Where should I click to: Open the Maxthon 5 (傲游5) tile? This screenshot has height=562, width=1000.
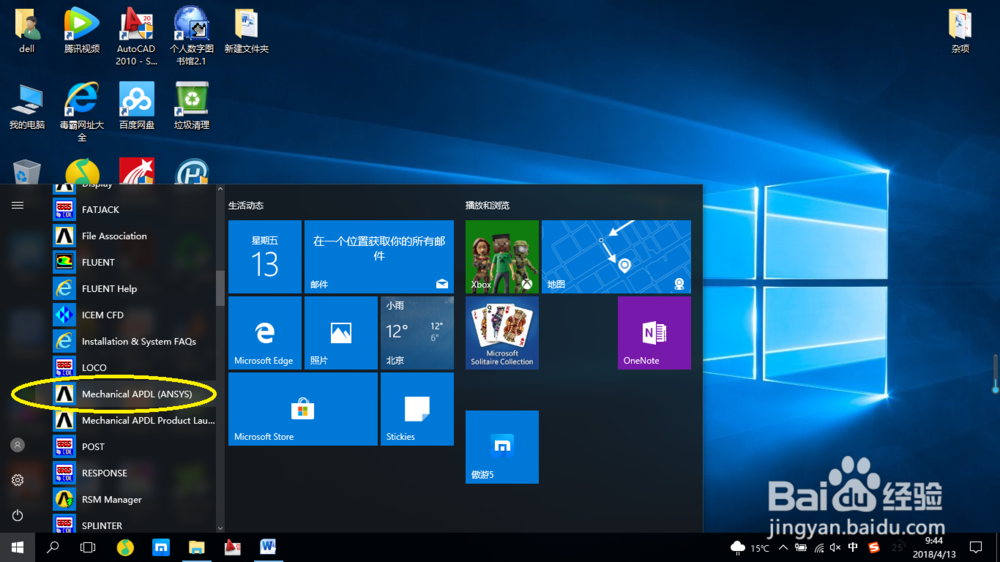click(x=502, y=447)
